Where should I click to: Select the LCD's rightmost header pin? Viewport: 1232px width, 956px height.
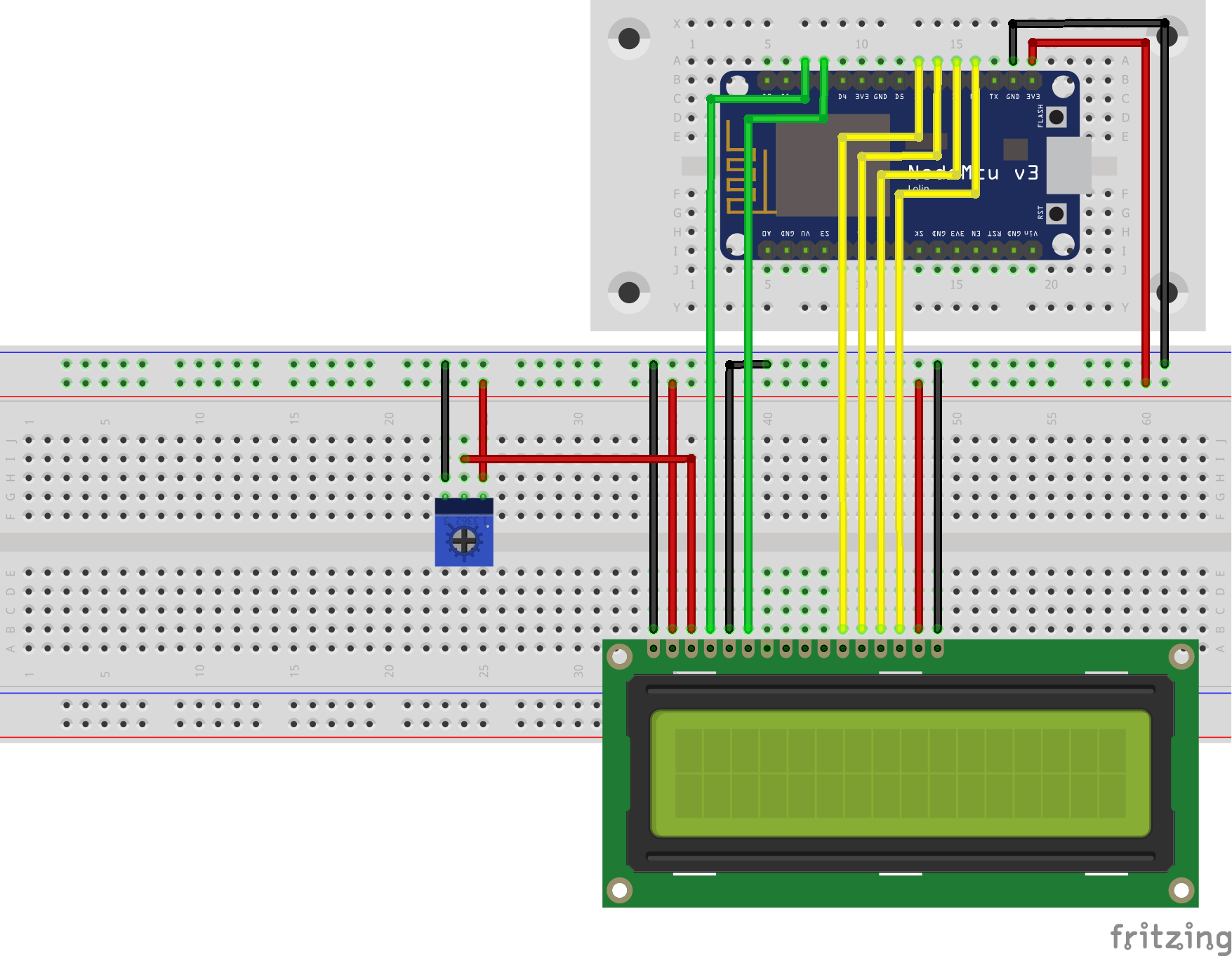[938, 649]
